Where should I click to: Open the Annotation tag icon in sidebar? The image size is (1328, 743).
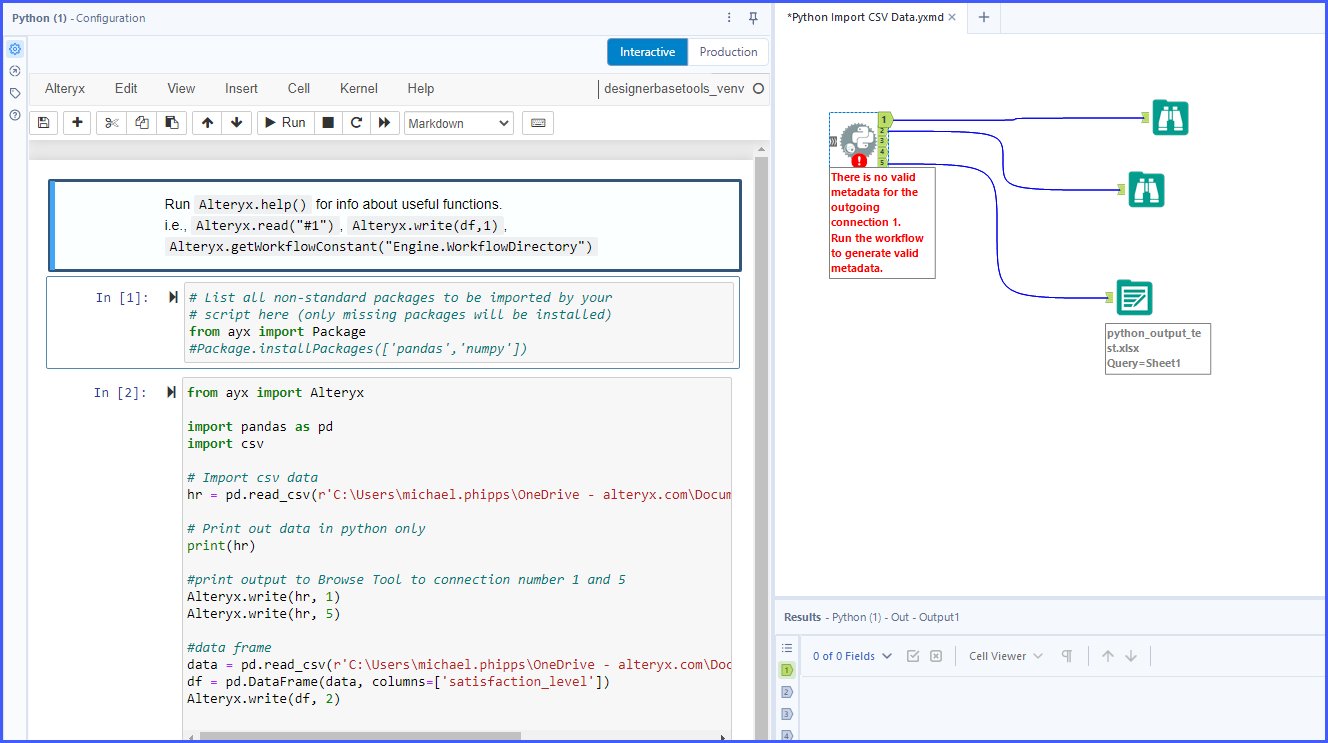[x=15, y=93]
